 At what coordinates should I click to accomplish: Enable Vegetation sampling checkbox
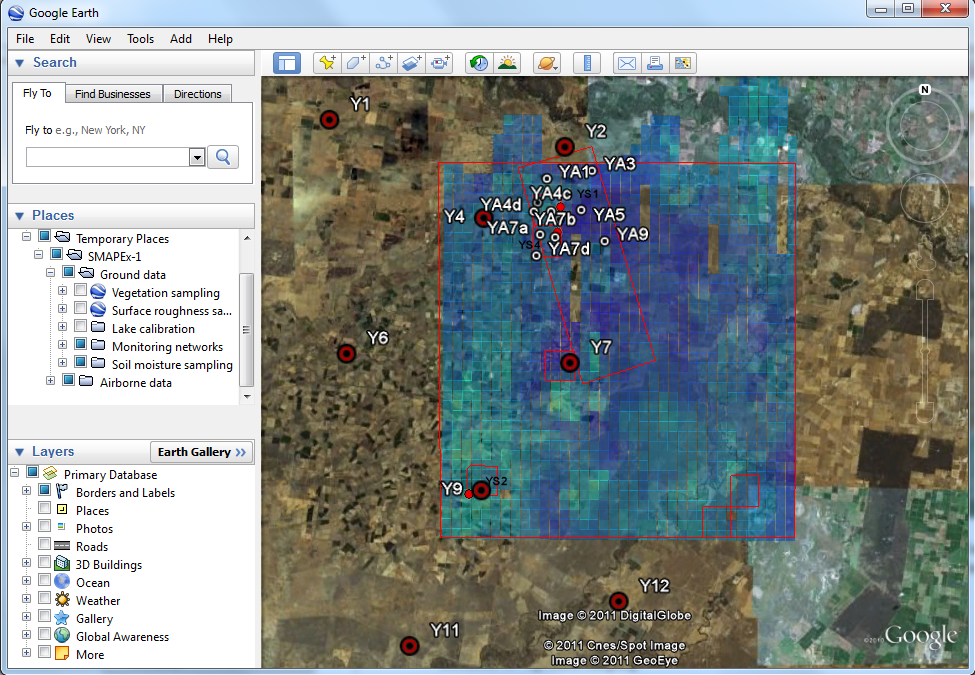tap(80, 290)
